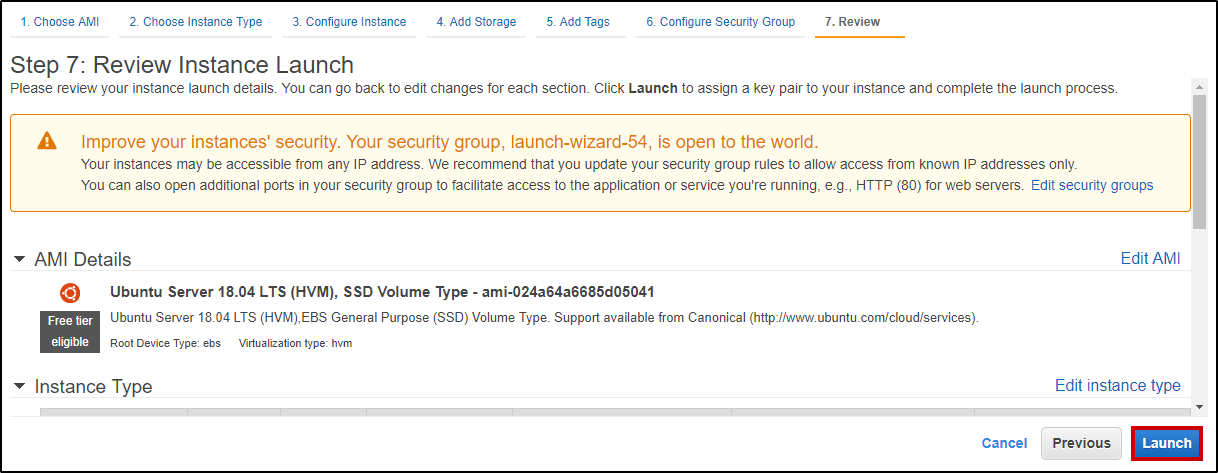The image size is (1218, 473).
Task: Click the yellow warning triangle icon
Action: click(x=47, y=141)
